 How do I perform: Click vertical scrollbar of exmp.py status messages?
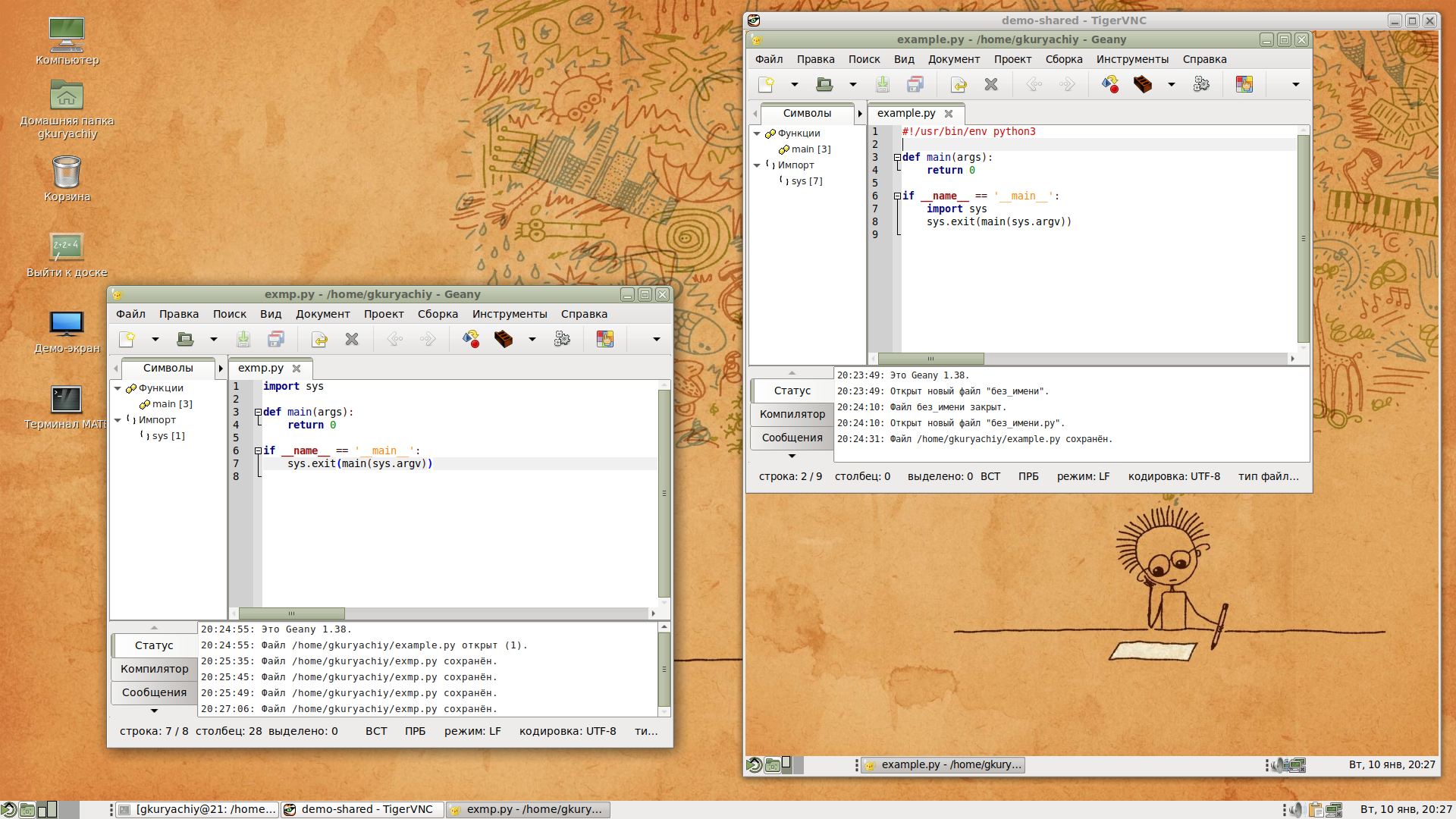pos(664,670)
